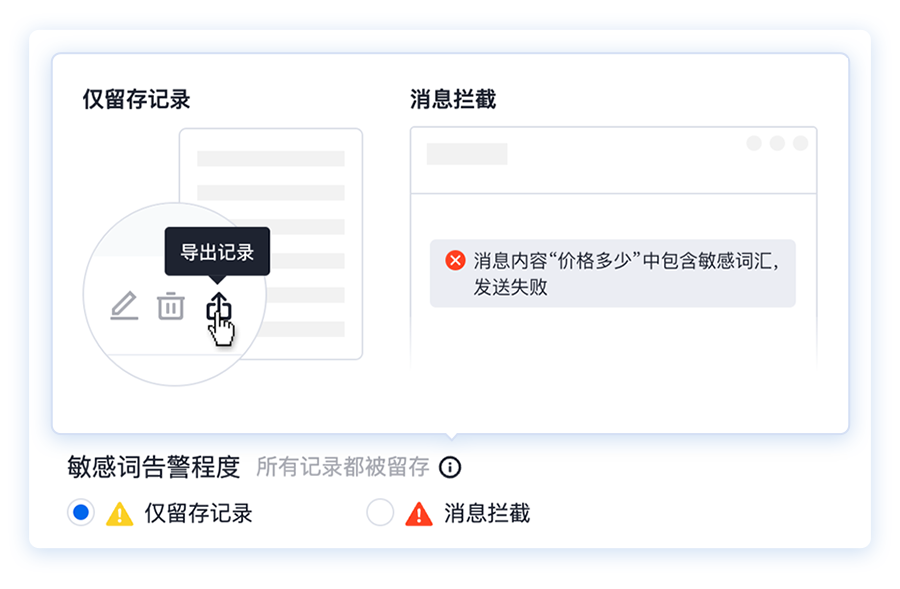This screenshot has height=589, width=900.
Task: Click the 敏感词告警程度 setting label
Action: point(153,467)
